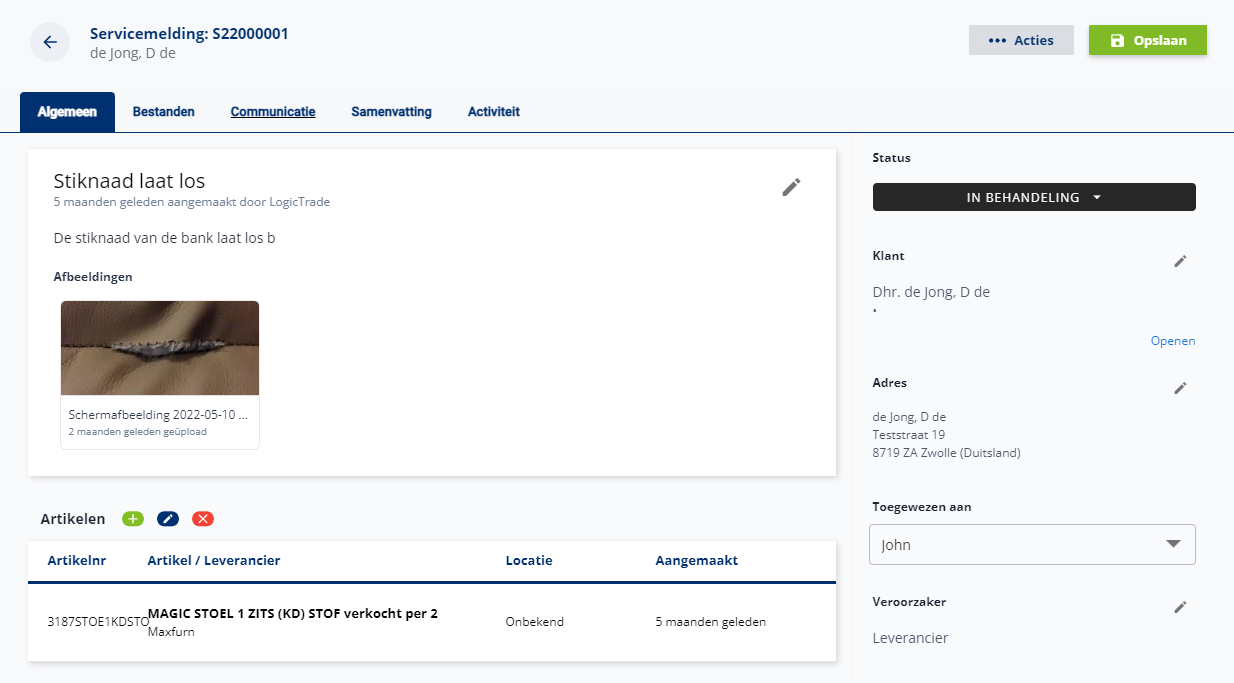Add a new article with green plus

coord(133,519)
